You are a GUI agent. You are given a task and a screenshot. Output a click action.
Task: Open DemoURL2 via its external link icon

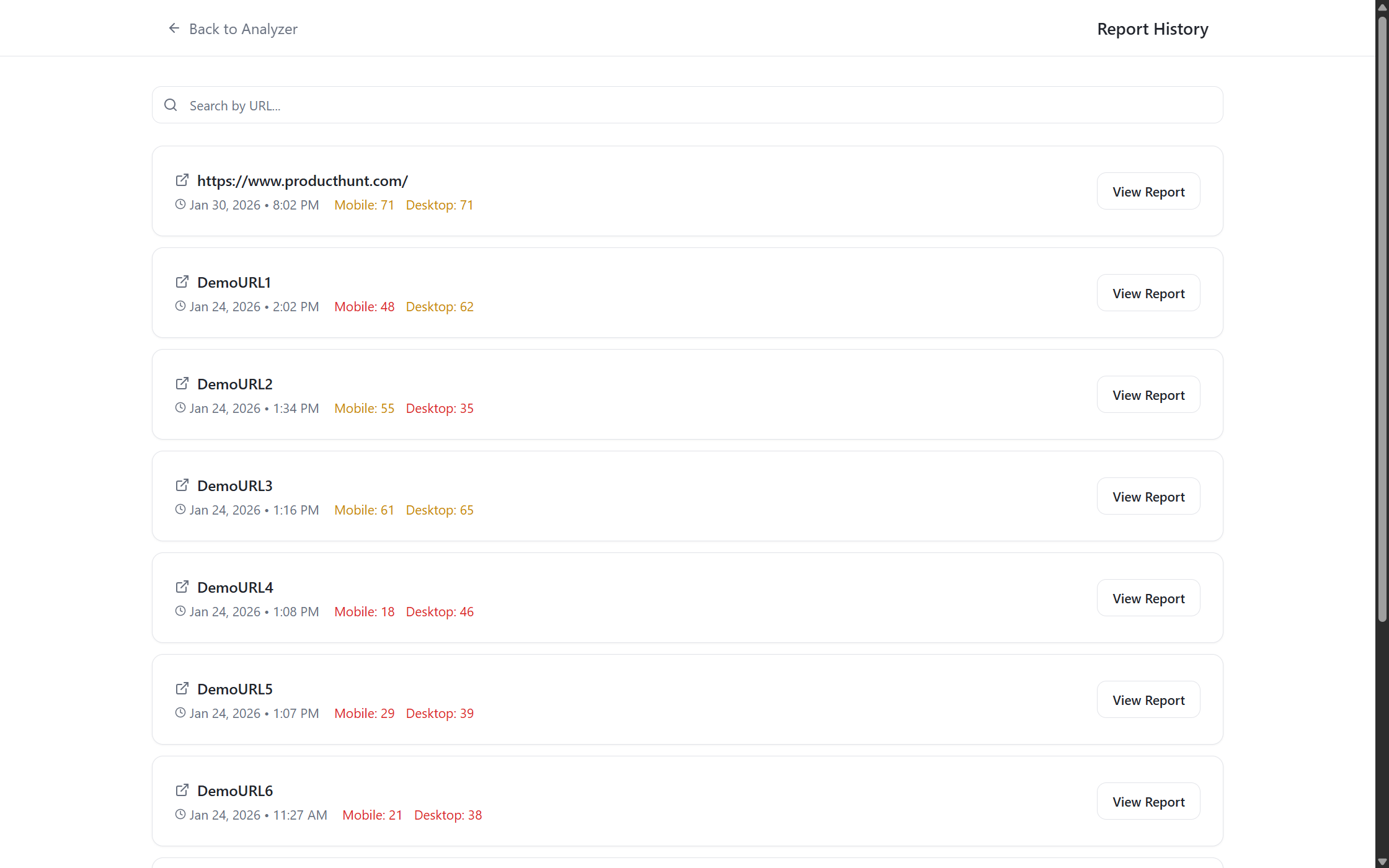coord(182,383)
